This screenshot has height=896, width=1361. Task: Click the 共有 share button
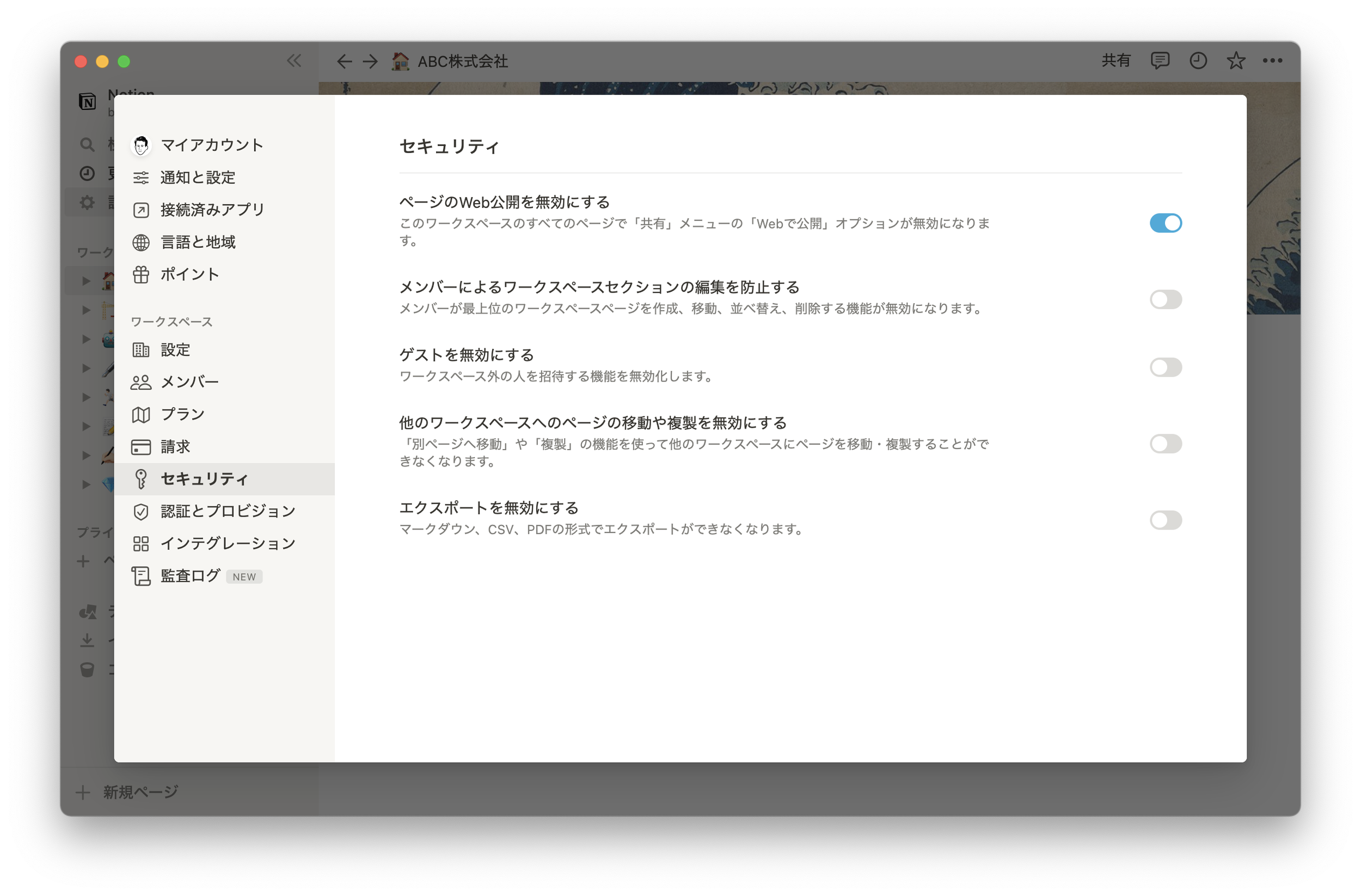[x=1115, y=60]
